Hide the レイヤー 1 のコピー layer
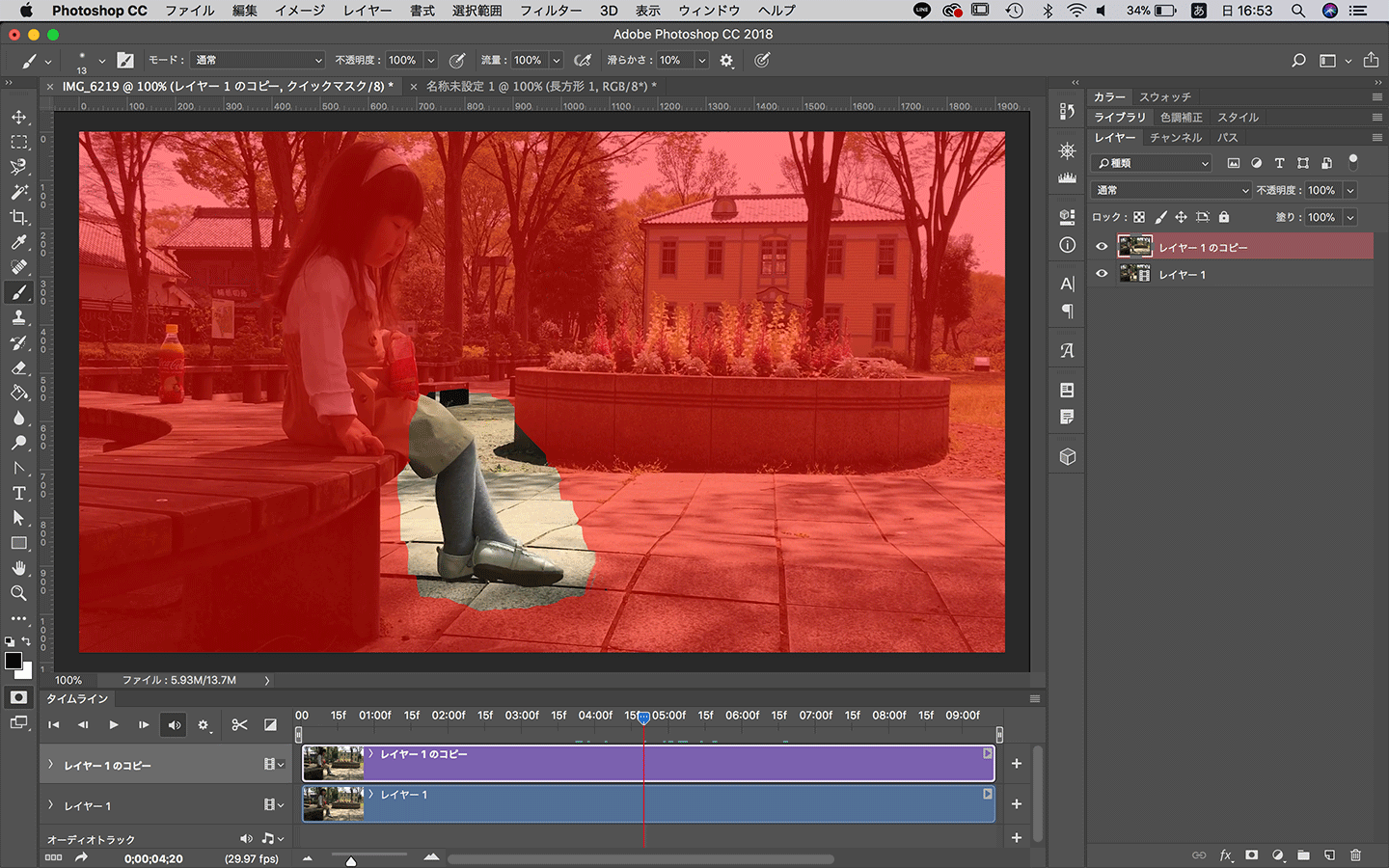 coord(1102,247)
